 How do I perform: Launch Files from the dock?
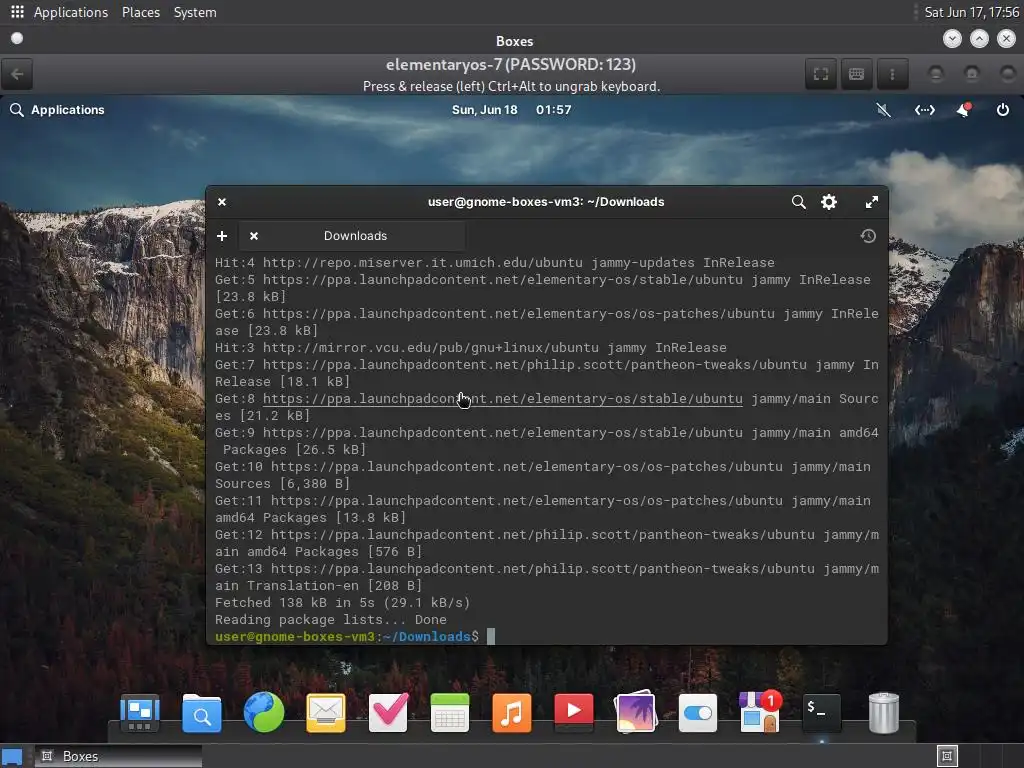(201, 712)
